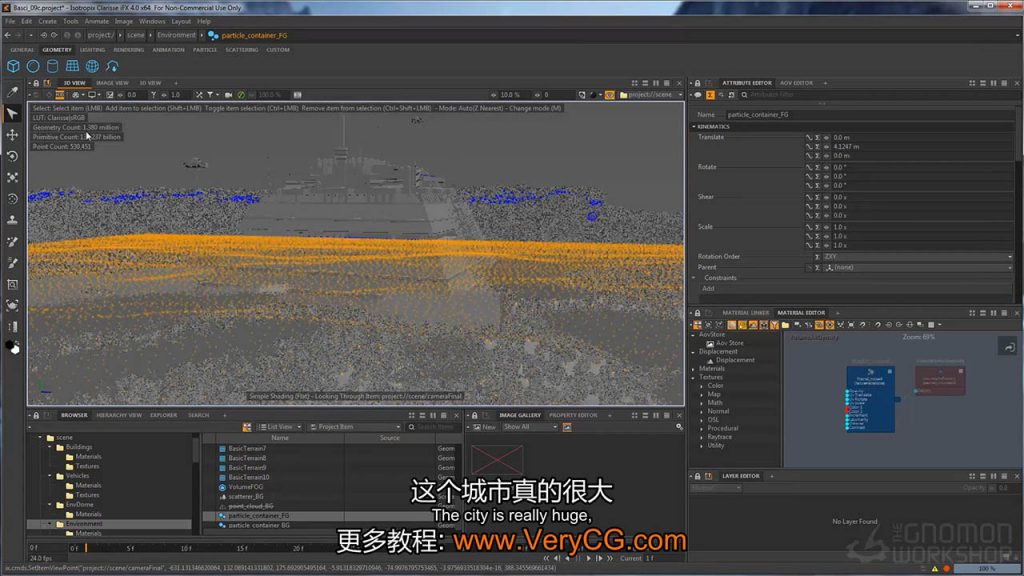Expand the Materials group in Material Editor
This screenshot has height=576, width=1024.
(694, 369)
